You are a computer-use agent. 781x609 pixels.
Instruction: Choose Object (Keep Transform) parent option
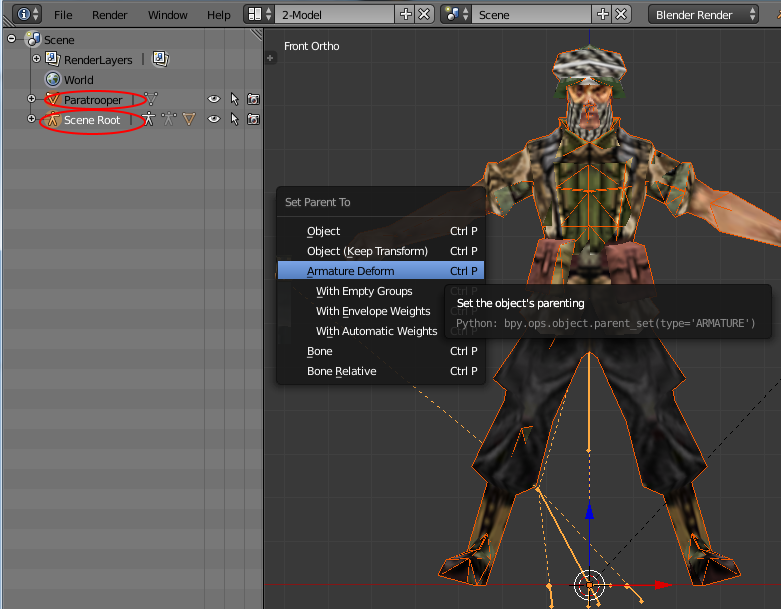click(x=381, y=251)
